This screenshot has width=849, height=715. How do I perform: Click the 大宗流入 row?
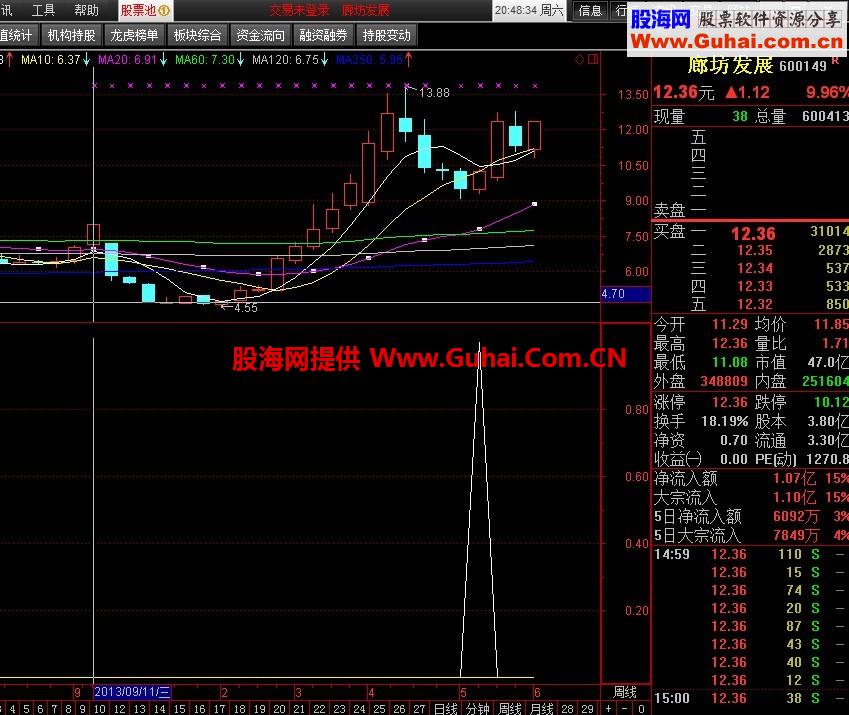click(x=750, y=497)
